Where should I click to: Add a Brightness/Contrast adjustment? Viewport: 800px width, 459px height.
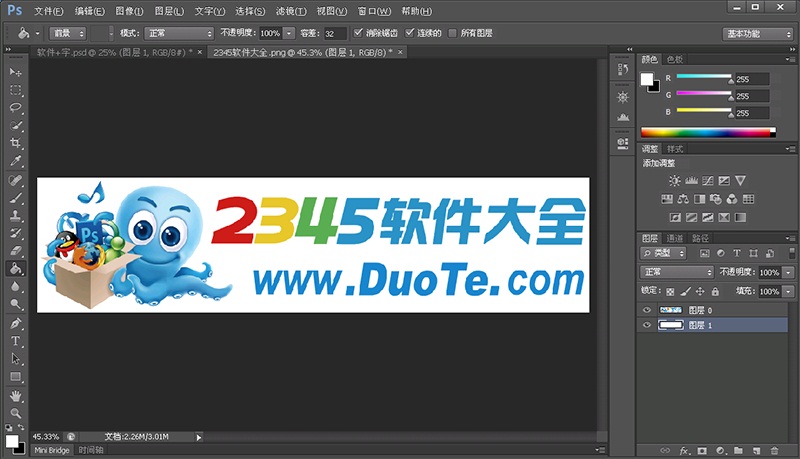tap(675, 181)
